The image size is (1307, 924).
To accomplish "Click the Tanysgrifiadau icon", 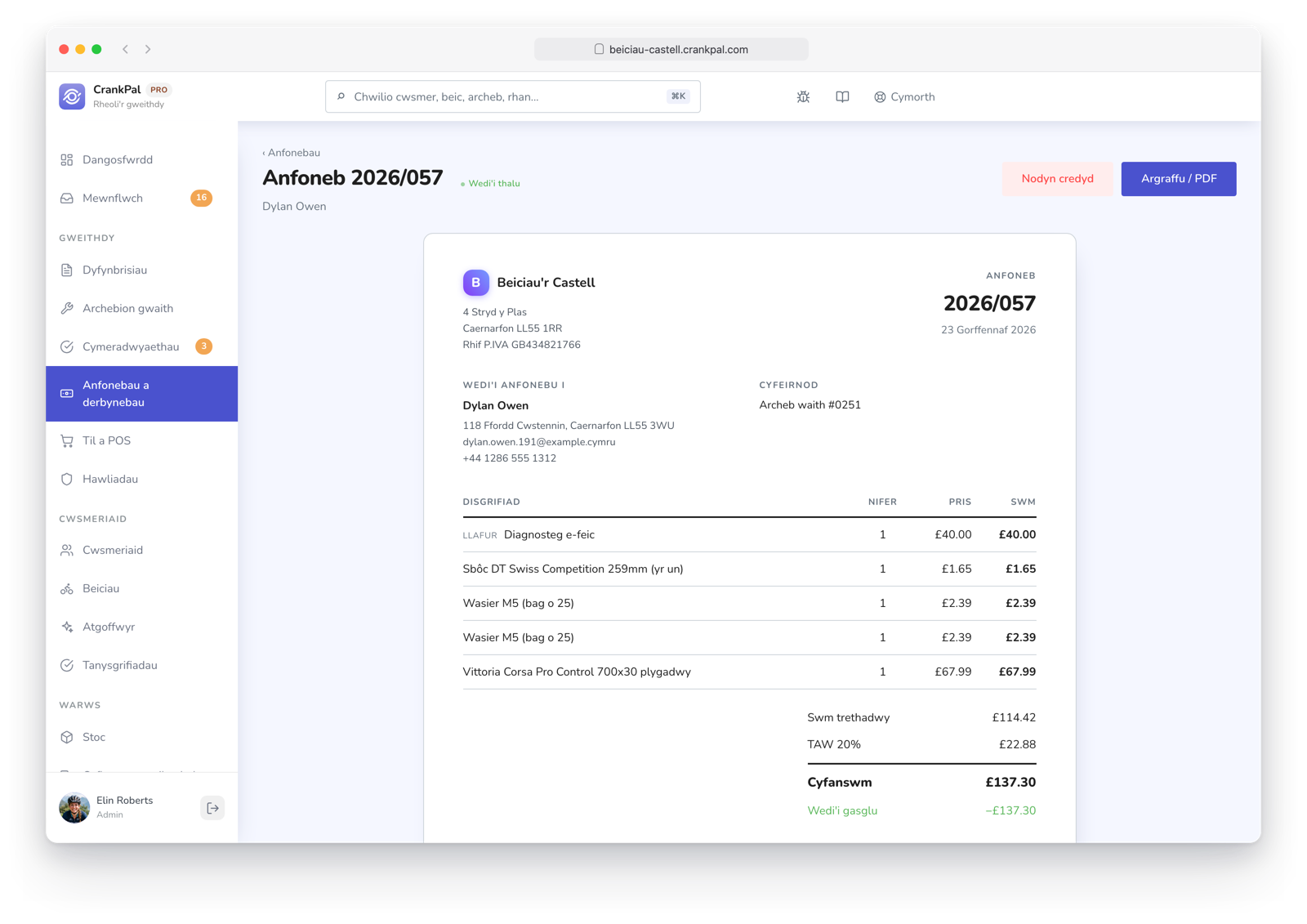I will (x=67, y=666).
